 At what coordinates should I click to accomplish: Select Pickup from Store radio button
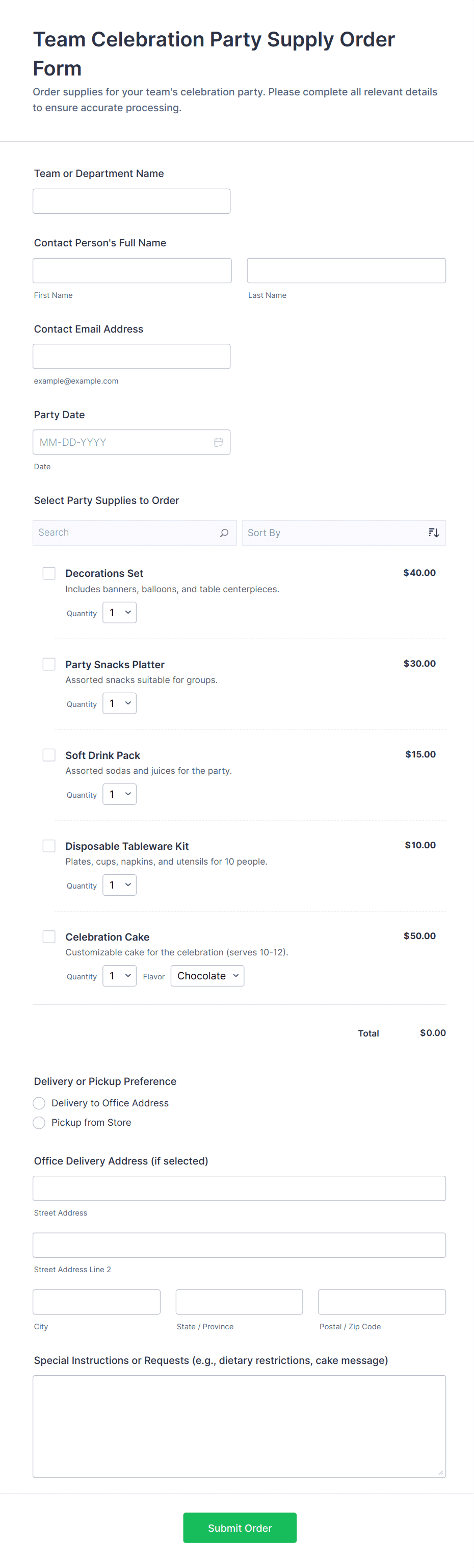click(x=39, y=1122)
